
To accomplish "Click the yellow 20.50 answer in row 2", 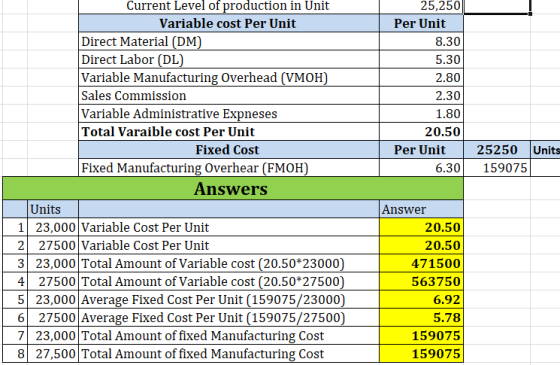I will (x=421, y=245).
